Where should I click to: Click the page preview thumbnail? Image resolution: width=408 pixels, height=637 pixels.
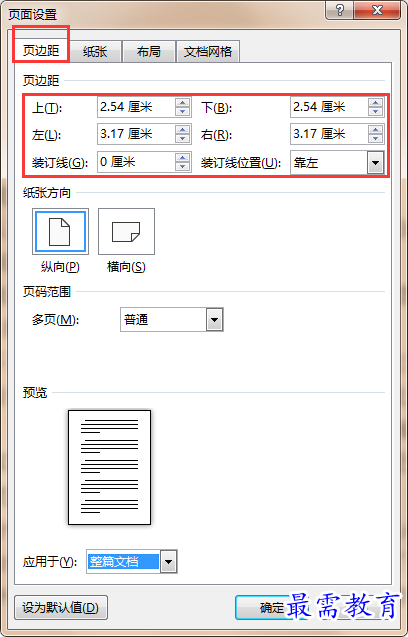[x=109, y=467]
